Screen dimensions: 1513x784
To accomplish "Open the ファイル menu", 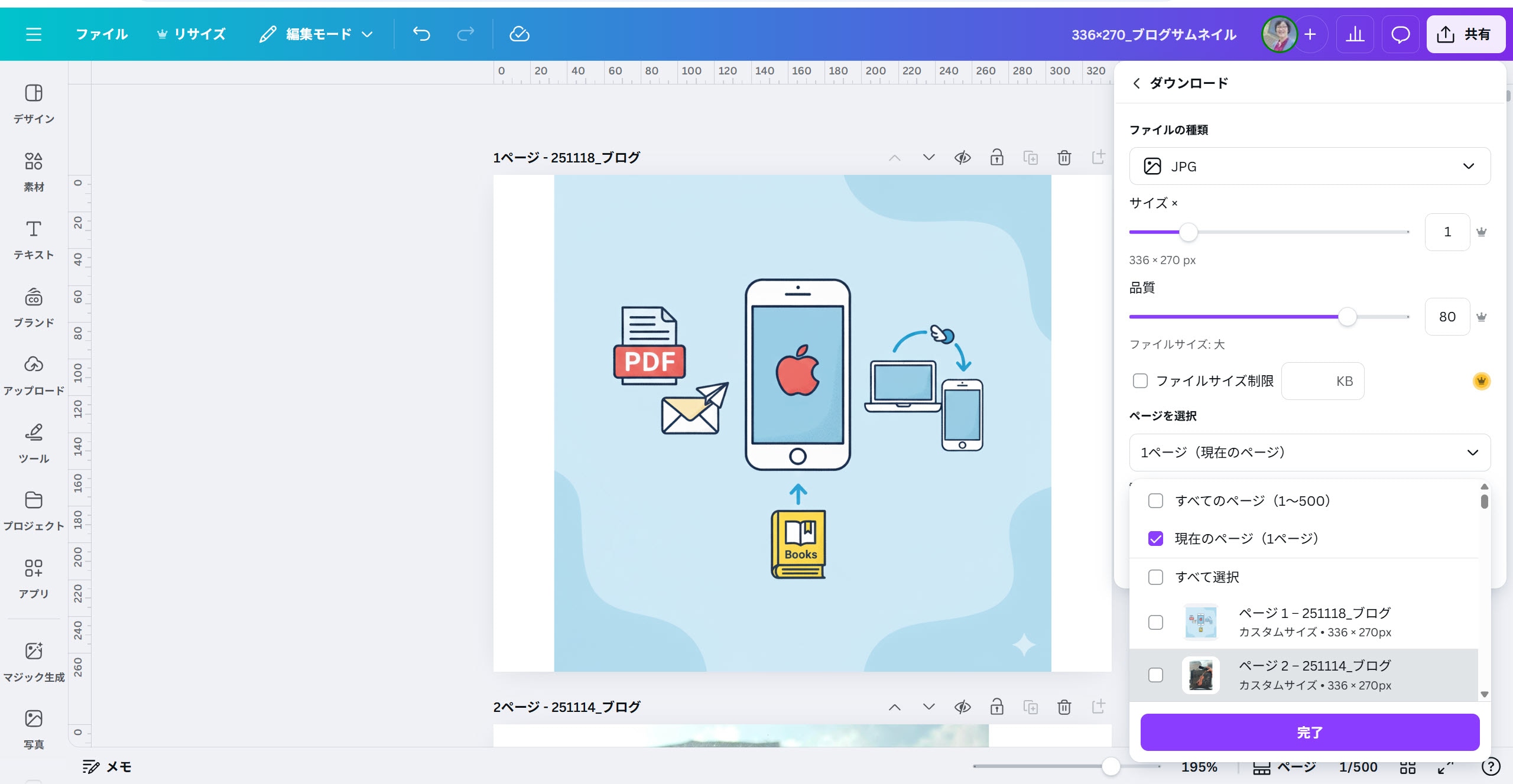I will 102,34.
